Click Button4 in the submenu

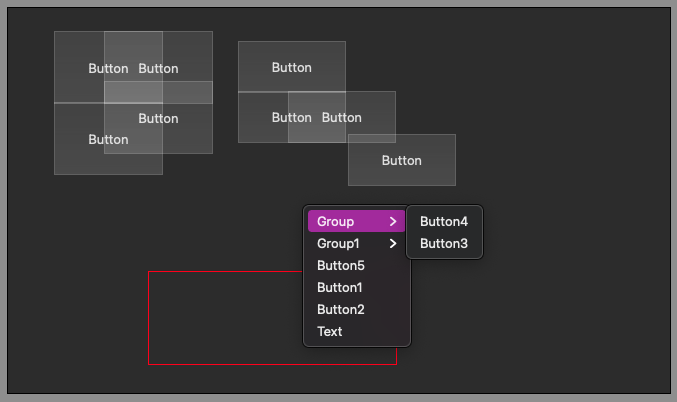coord(444,222)
